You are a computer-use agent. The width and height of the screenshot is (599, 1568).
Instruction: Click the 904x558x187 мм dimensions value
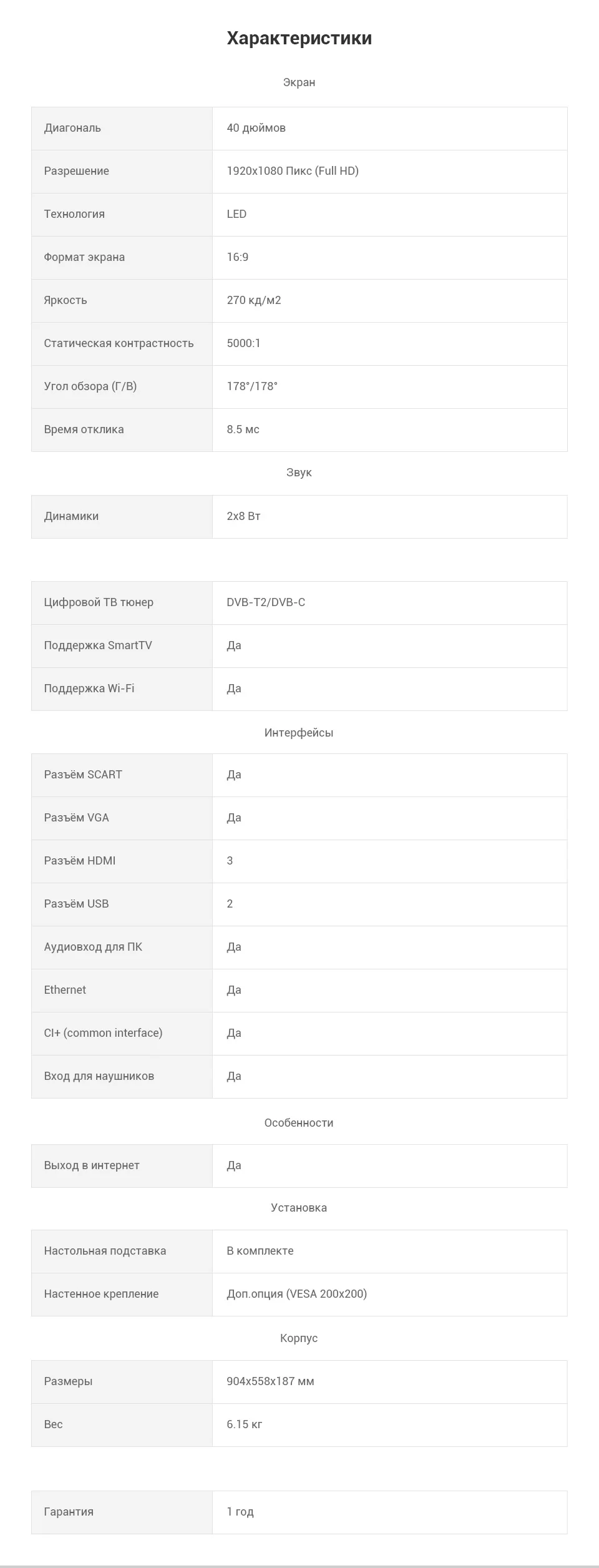[x=270, y=1381]
